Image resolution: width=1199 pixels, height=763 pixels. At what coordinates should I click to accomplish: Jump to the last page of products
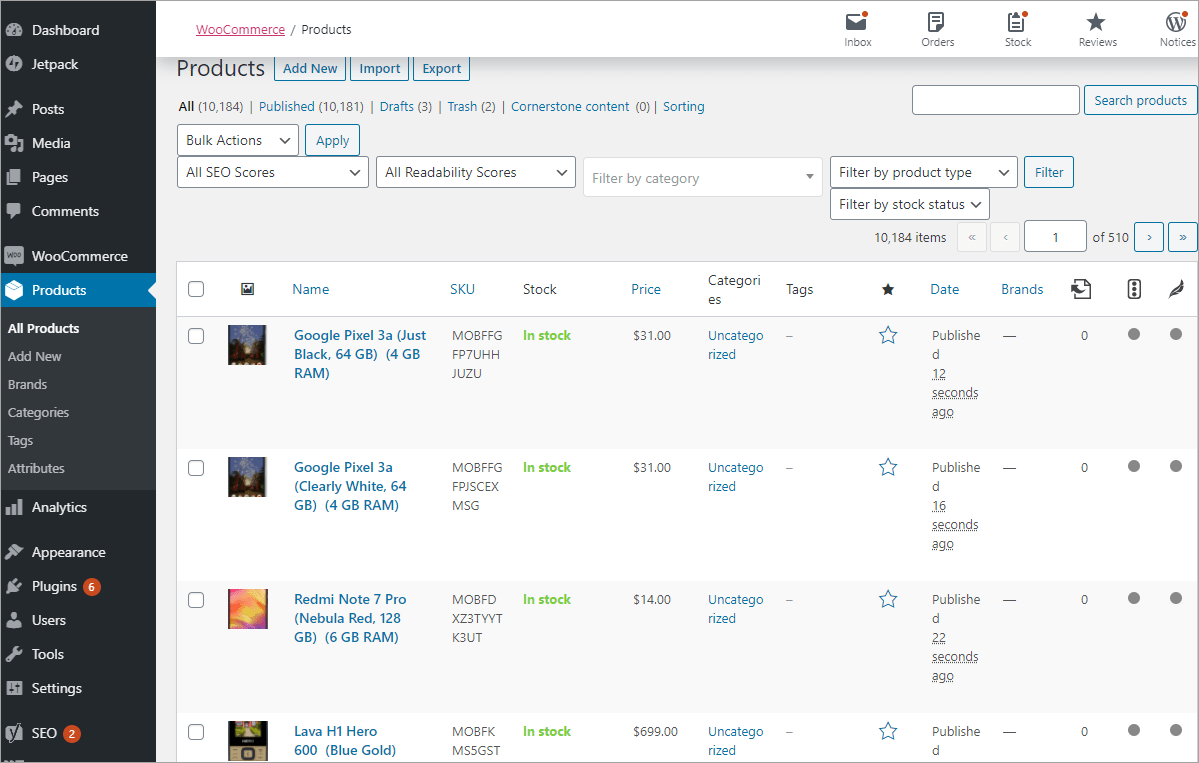(1183, 237)
